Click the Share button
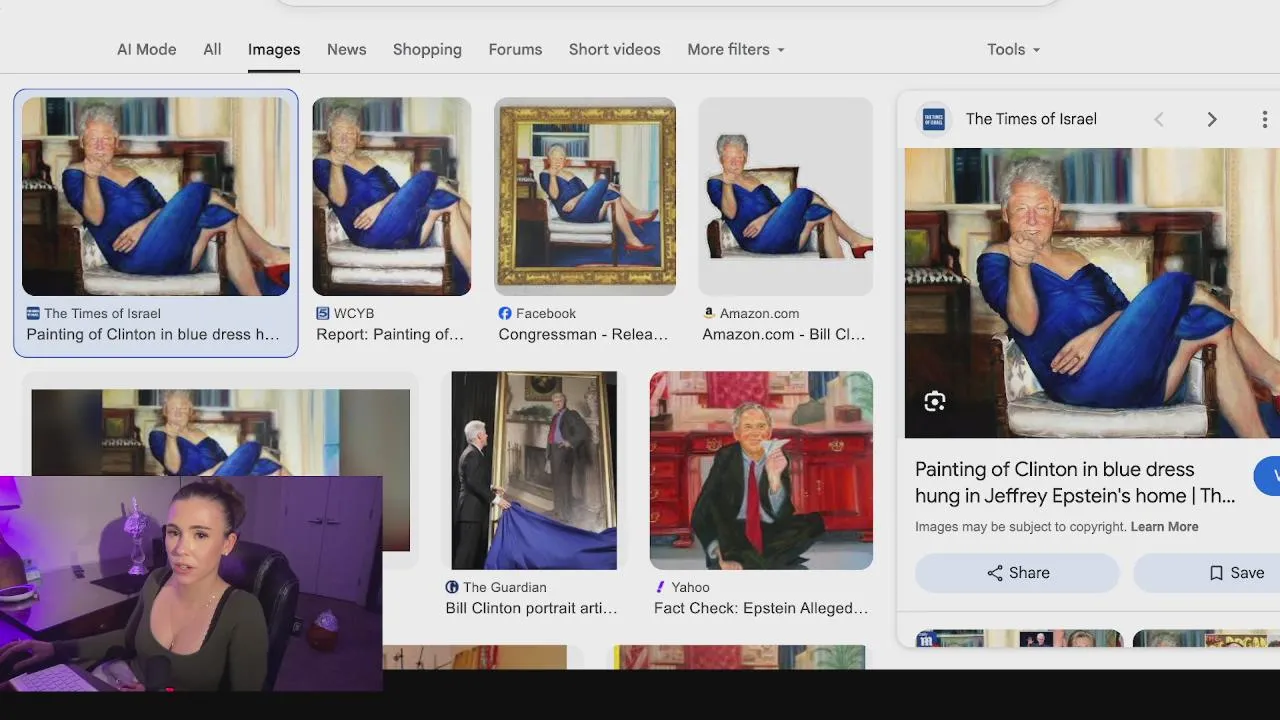Image resolution: width=1280 pixels, height=720 pixels. [x=1017, y=573]
